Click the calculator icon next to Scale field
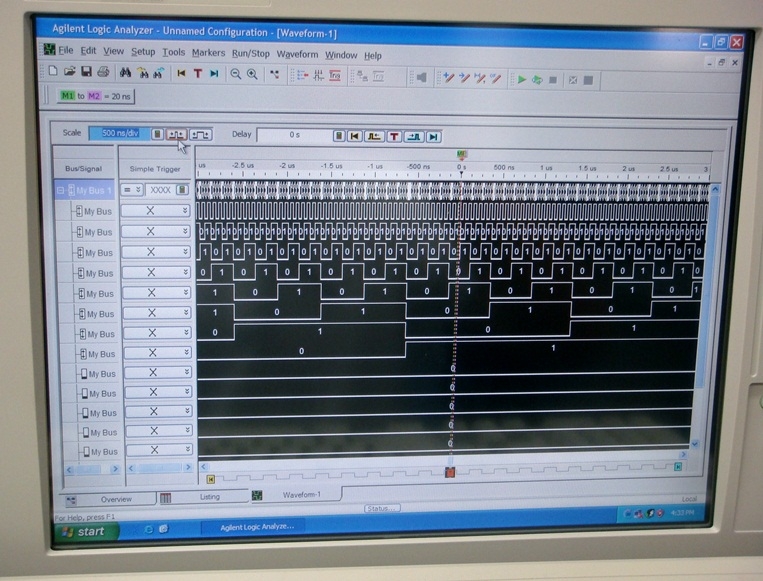This screenshot has height=581, width=763. [x=157, y=134]
